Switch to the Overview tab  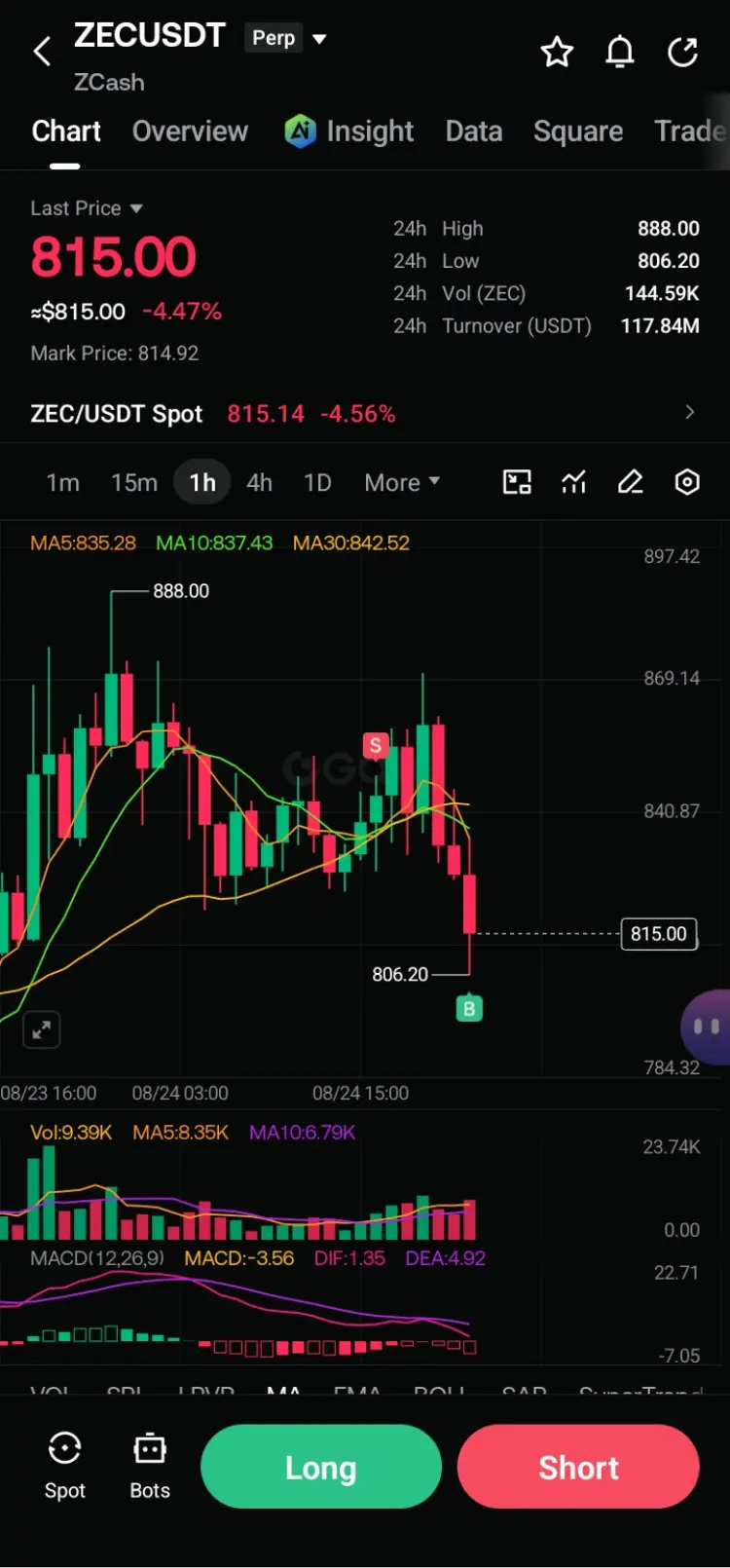click(x=190, y=131)
